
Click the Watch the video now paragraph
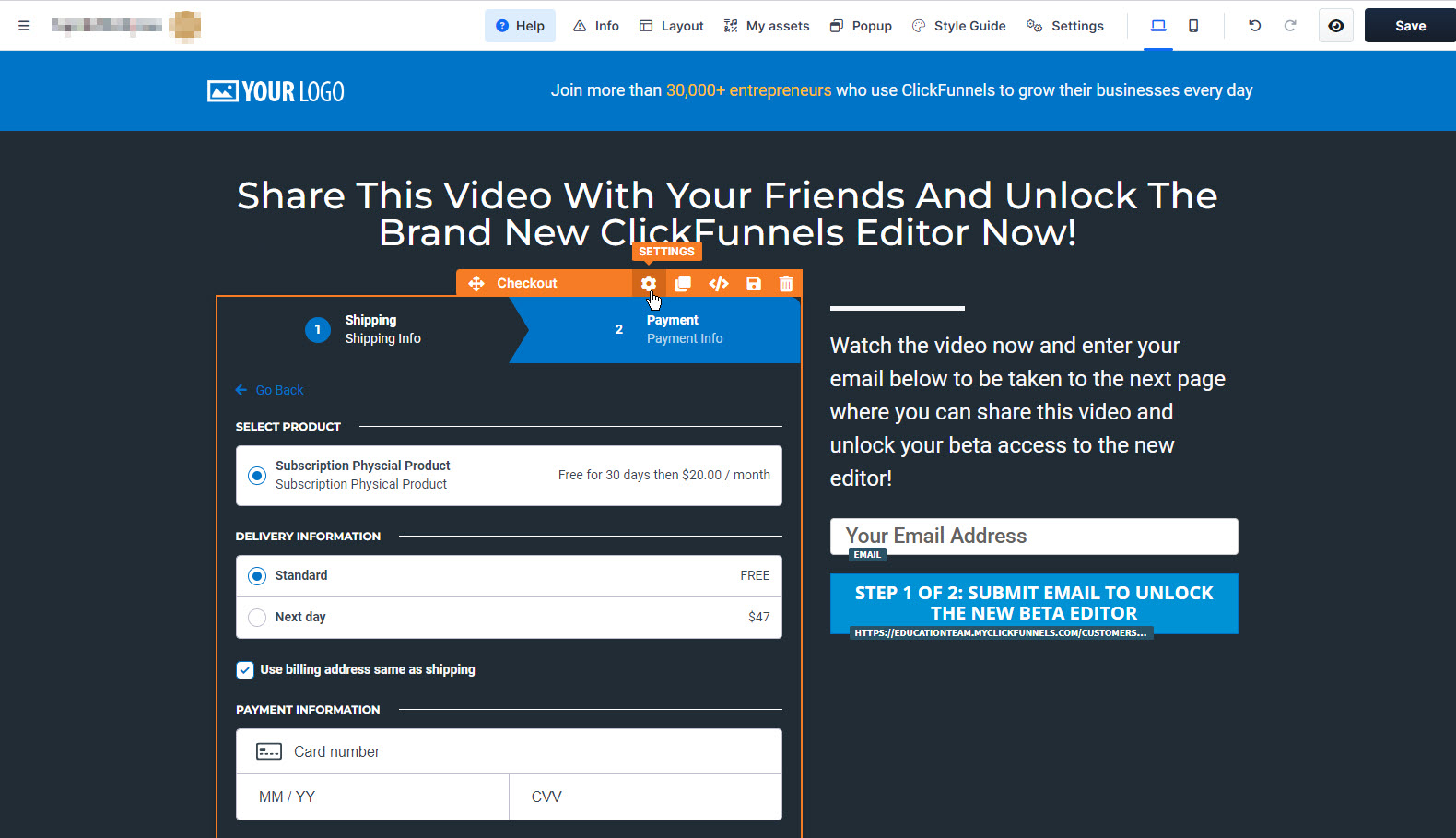coord(1027,412)
